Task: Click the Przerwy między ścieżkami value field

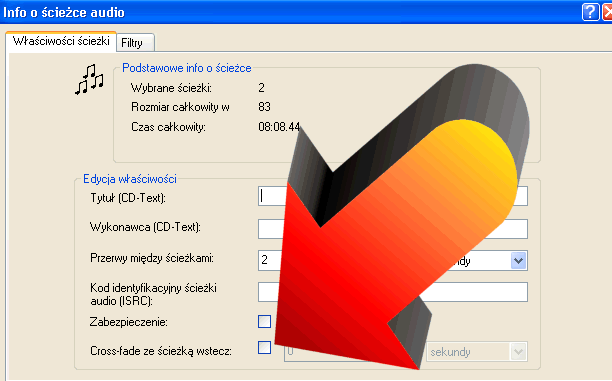Action: point(273,260)
